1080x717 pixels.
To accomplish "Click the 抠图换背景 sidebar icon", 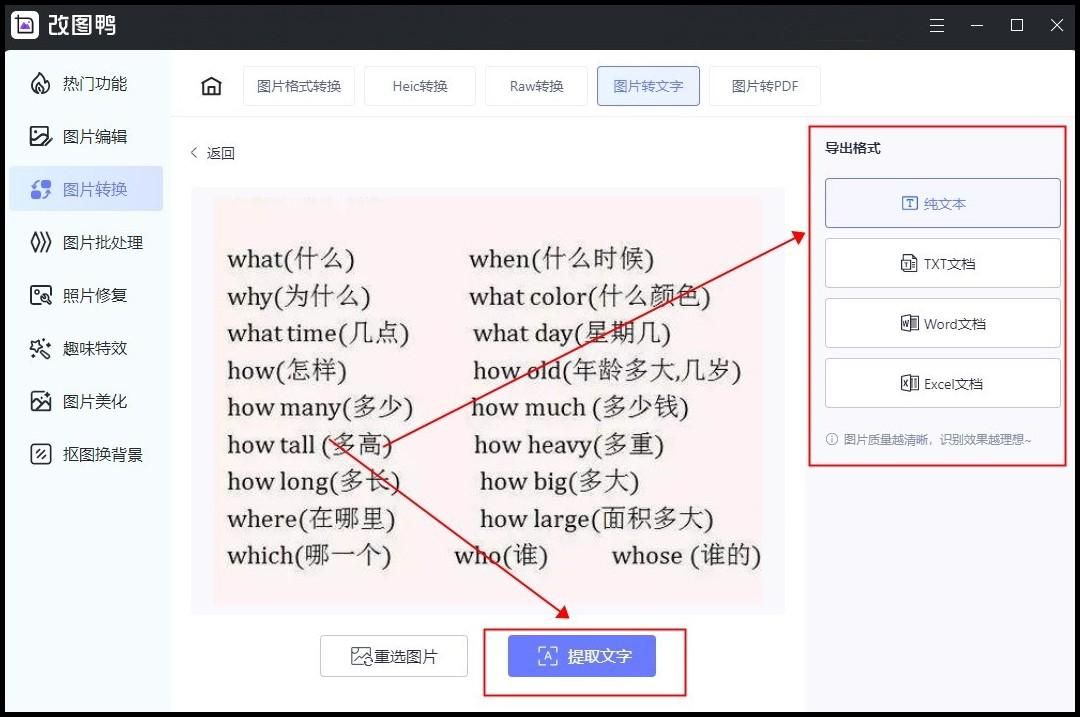I will (41, 455).
